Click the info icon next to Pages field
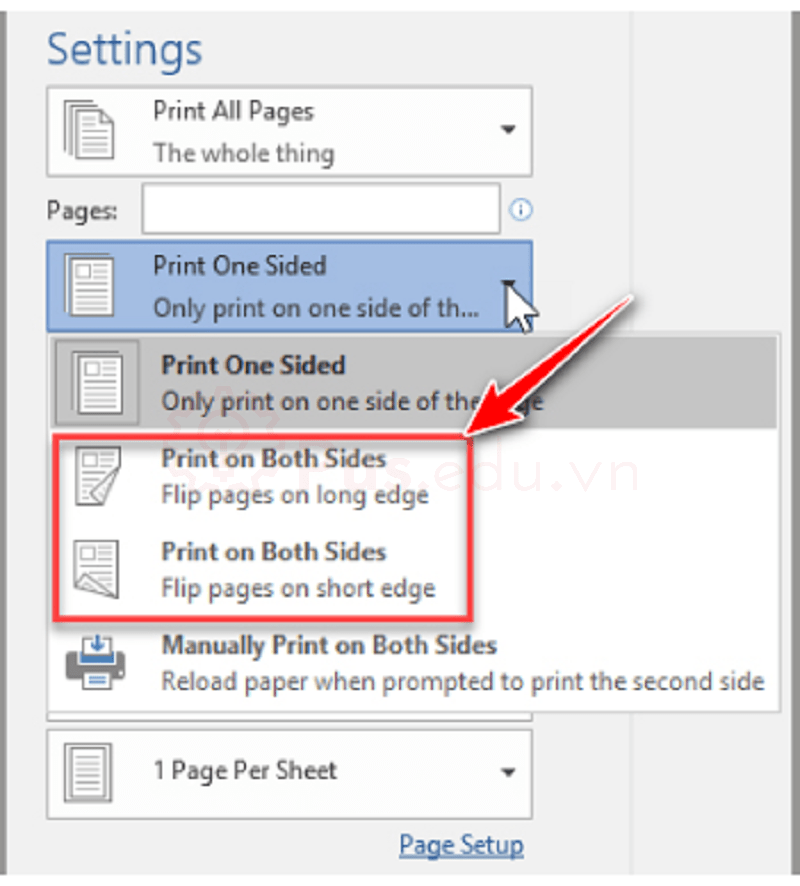 point(521,210)
